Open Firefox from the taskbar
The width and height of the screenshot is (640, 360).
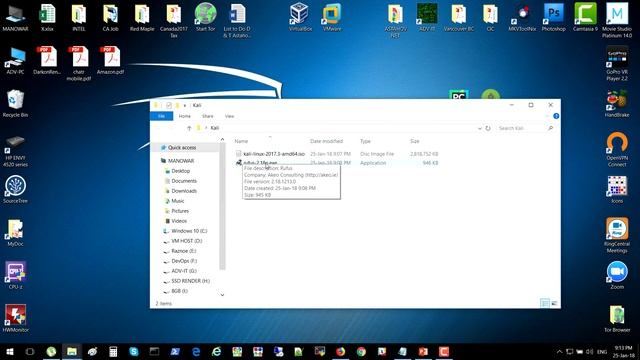click(x=340, y=351)
